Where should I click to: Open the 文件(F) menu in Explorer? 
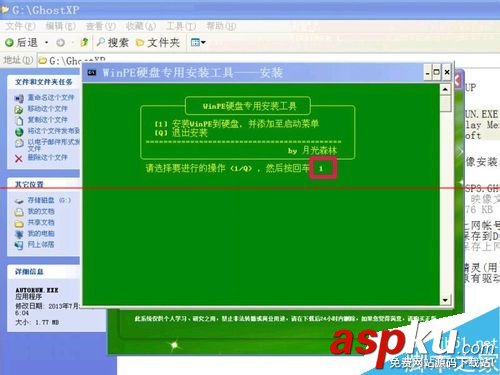click(x=20, y=26)
